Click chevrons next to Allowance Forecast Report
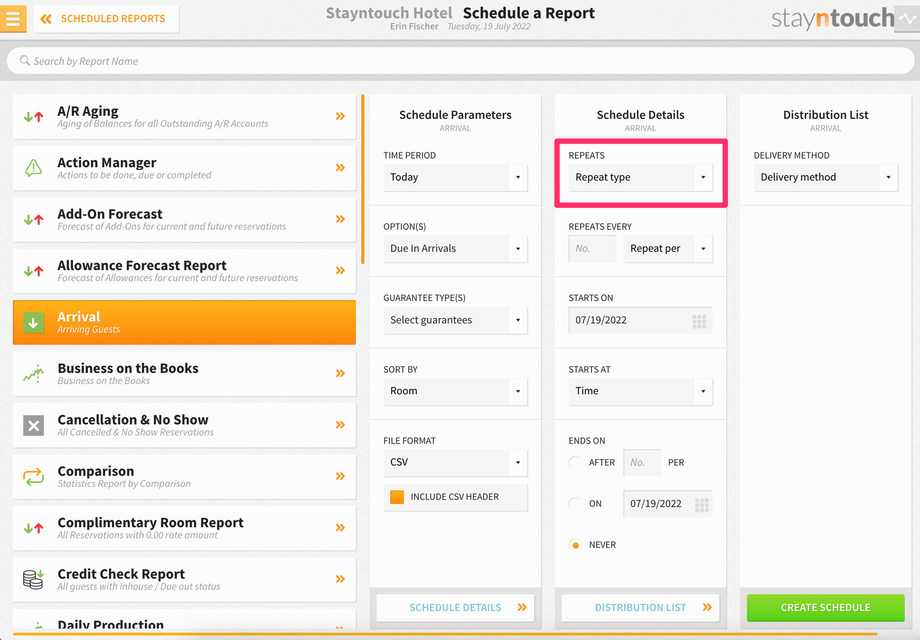The image size is (920, 640). (x=340, y=270)
